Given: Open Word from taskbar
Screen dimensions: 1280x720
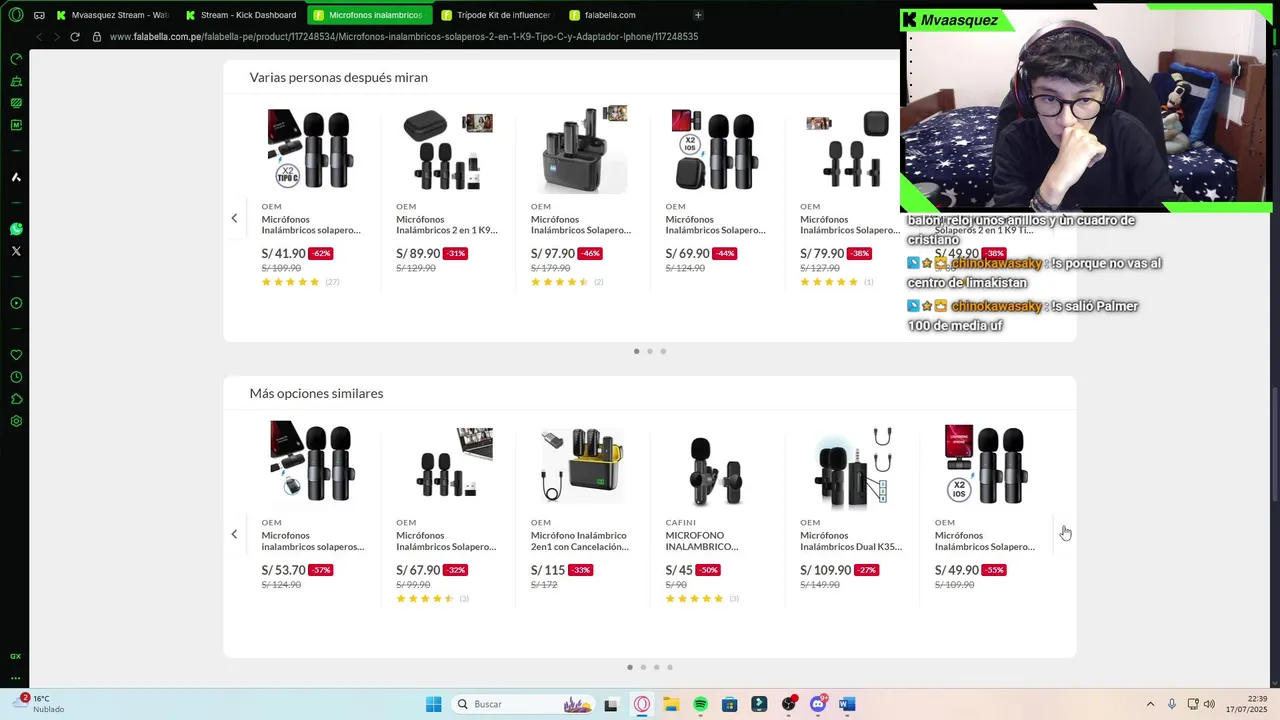Looking at the screenshot, I should click(x=847, y=704).
